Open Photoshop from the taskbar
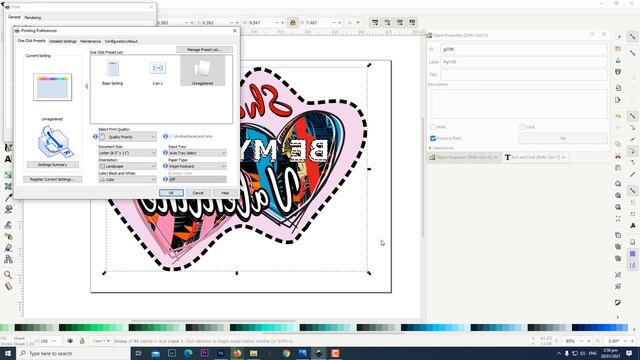The height and width of the screenshot is (360, 640). pos(221,353)
